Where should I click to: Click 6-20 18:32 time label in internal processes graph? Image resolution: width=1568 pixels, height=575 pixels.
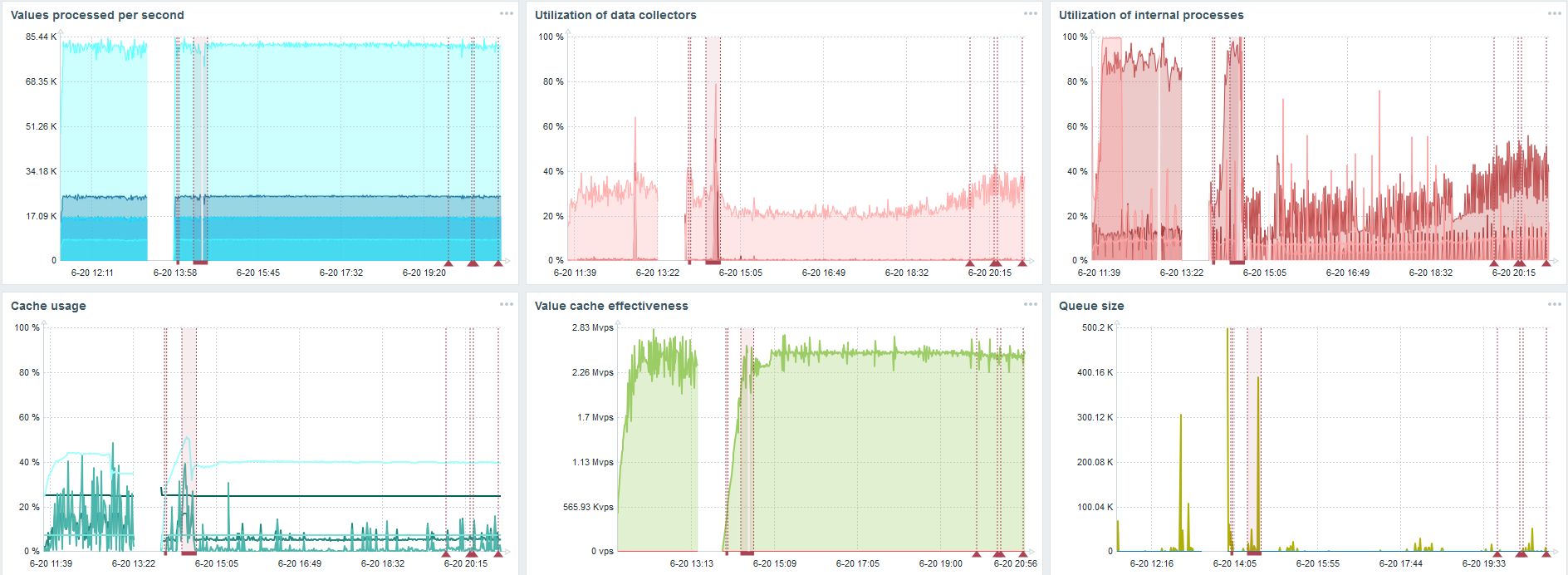(1431, 273)
